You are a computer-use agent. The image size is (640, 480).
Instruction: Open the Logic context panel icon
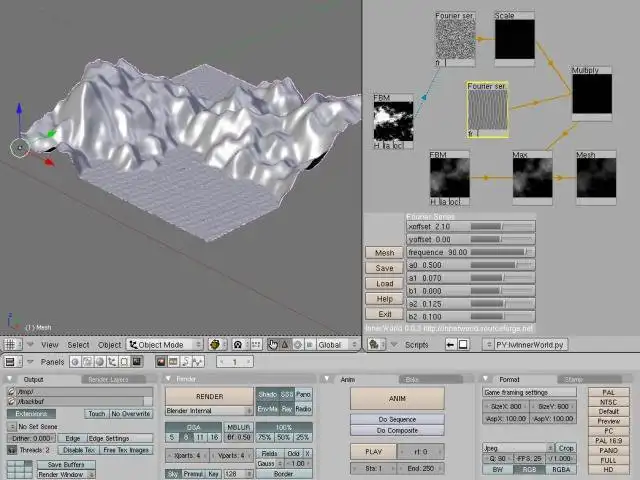click(75, 362)
